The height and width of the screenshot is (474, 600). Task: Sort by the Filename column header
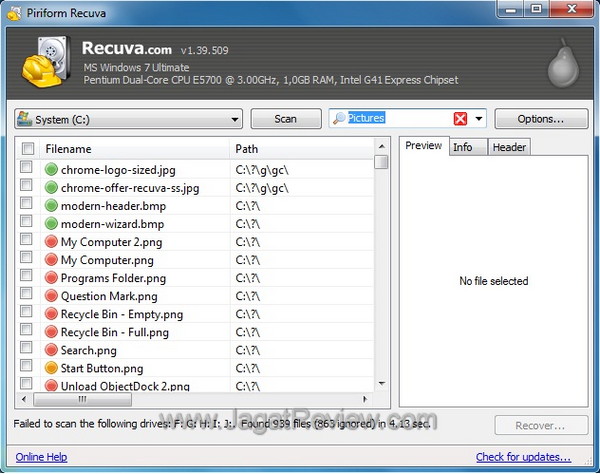134,149
